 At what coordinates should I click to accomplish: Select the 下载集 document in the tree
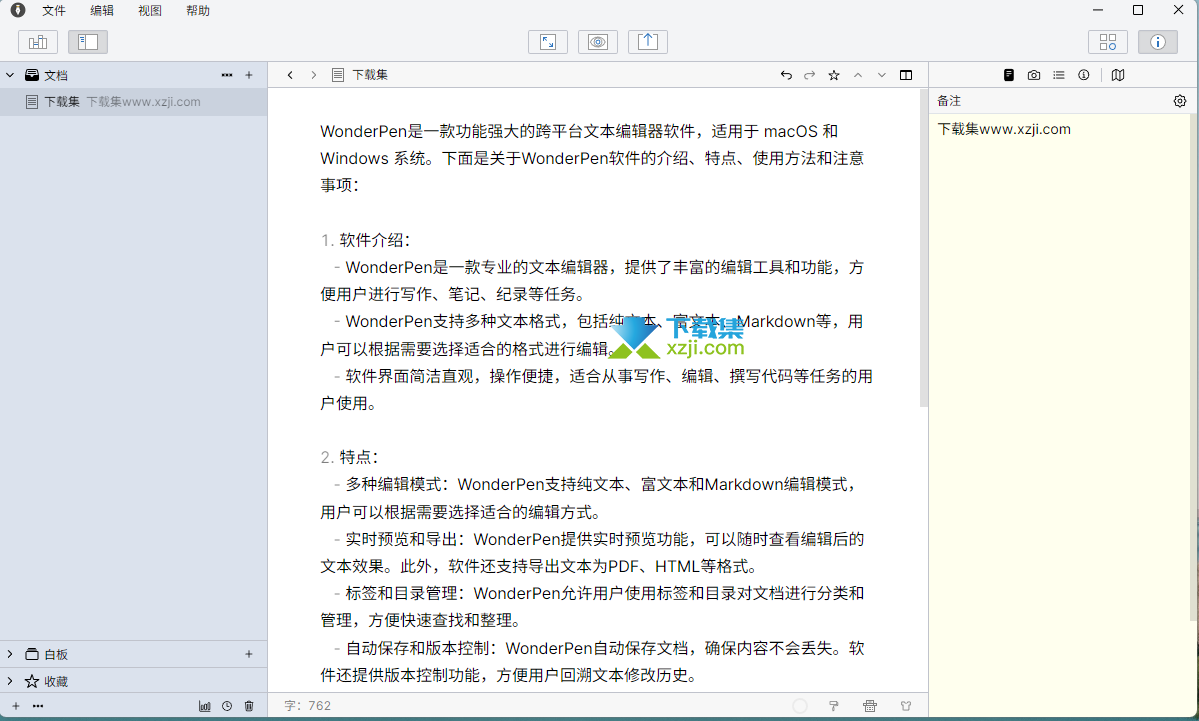tap(134, 102)
